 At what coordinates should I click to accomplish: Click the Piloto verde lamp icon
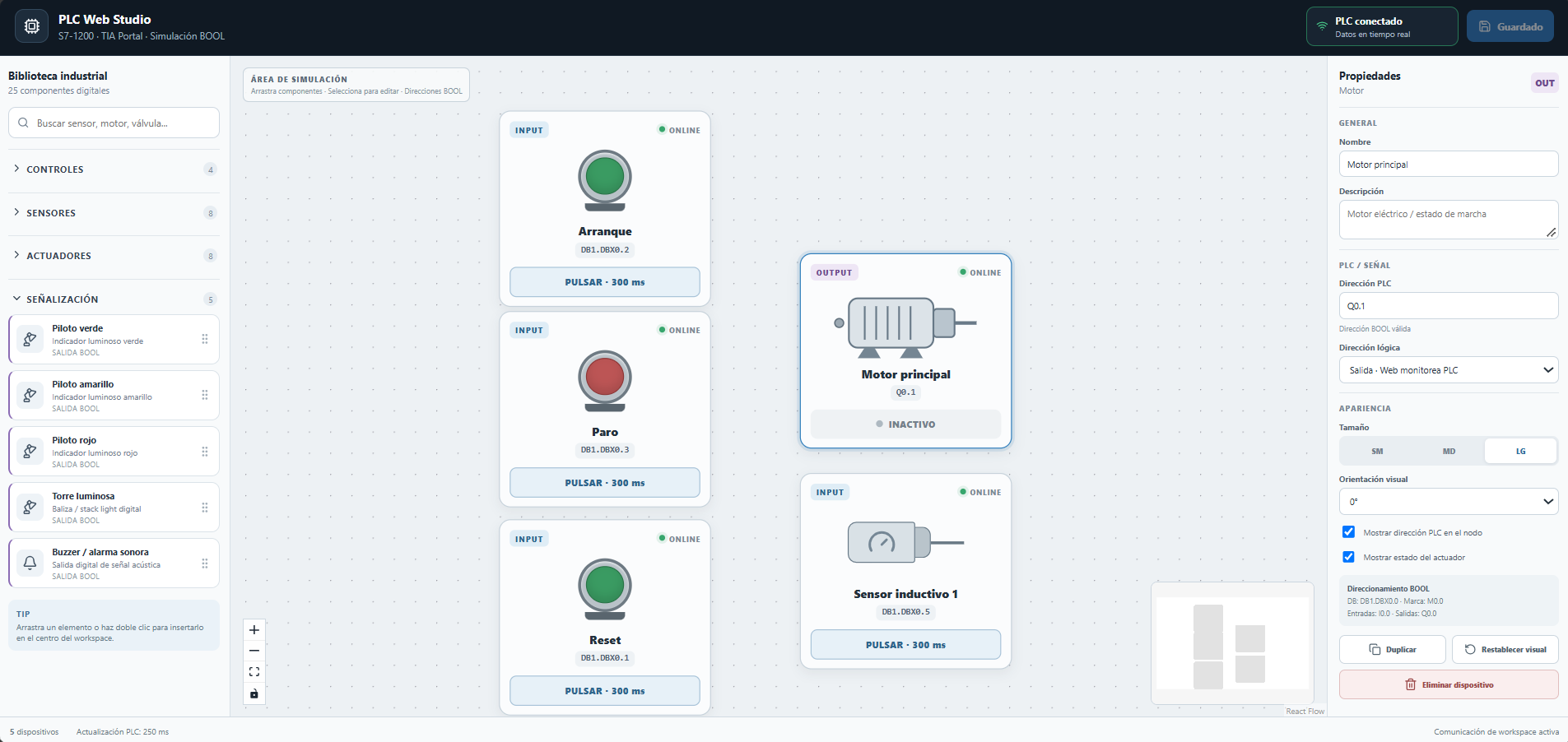point(30,339)
